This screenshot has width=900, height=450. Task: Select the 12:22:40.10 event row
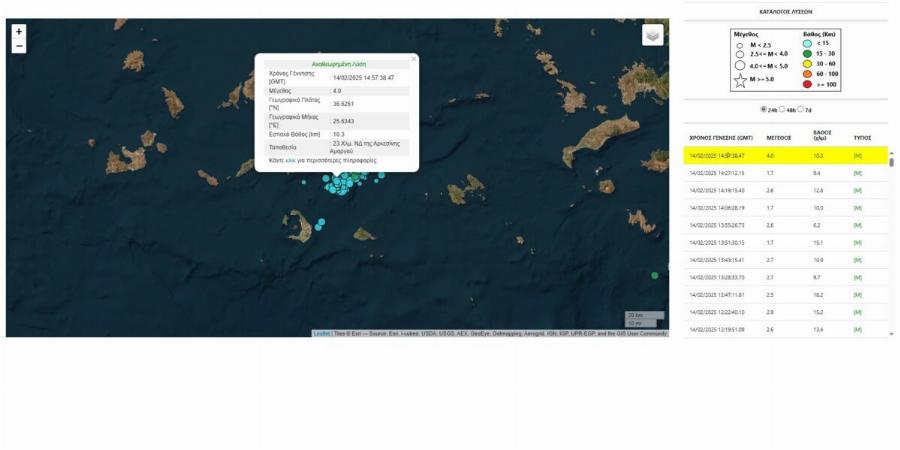pos(786,312)
